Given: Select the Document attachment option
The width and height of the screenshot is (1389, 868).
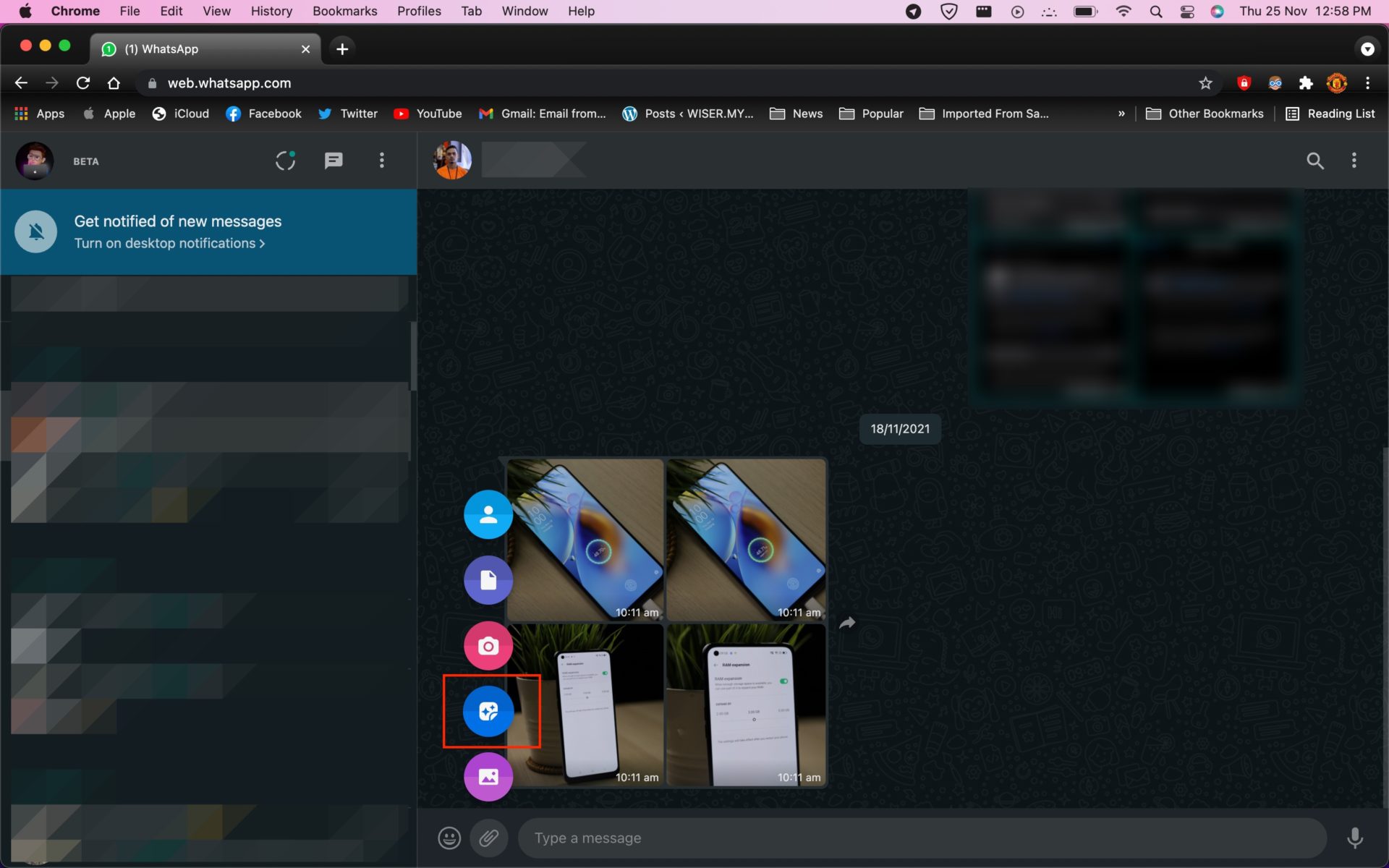Looking at the screenshot, I should point(488,580).
